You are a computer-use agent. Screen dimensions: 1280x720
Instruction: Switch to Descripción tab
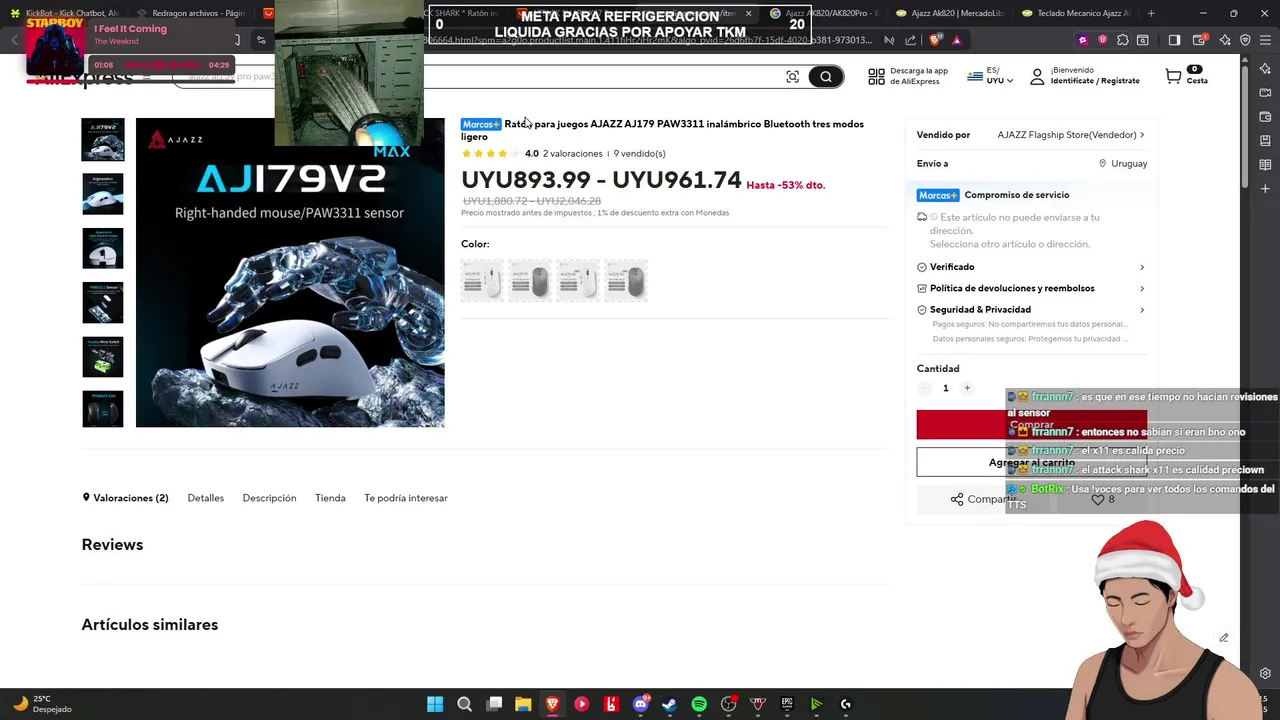pyautogui.click(x=269, y=498)
